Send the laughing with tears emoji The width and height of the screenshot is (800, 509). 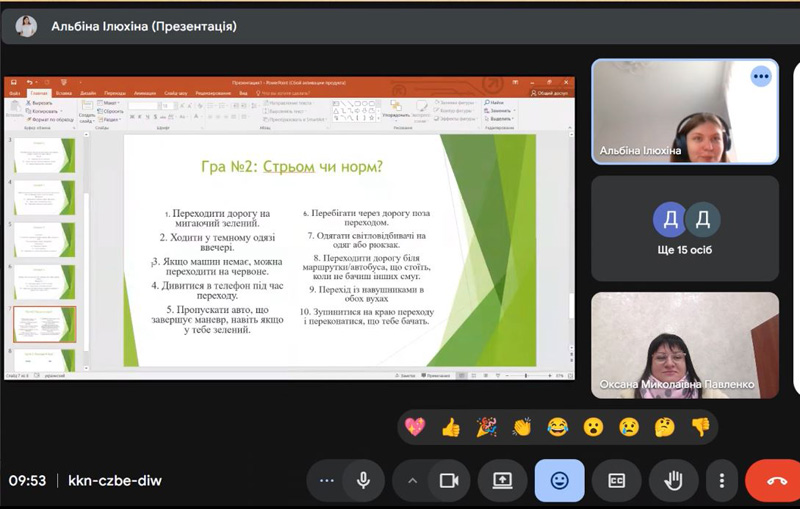(557, 427)
